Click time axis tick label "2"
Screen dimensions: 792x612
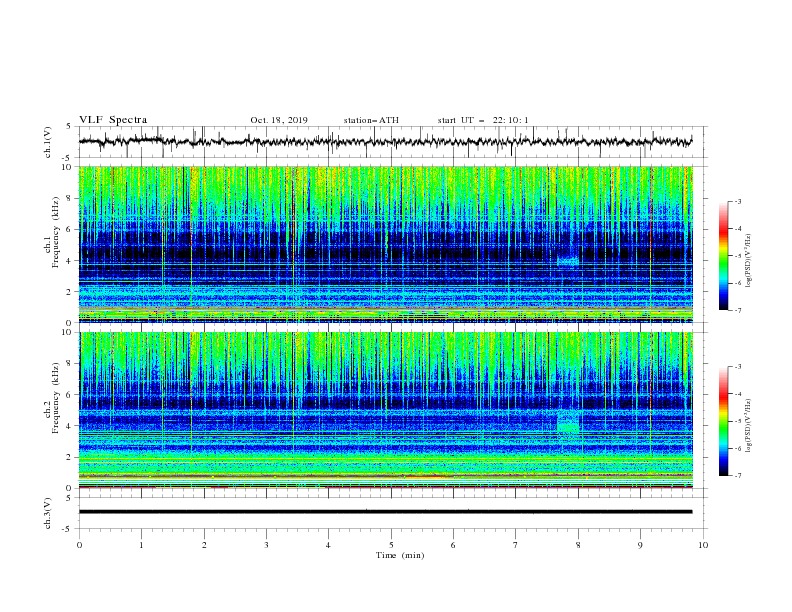tap(204, 545)
